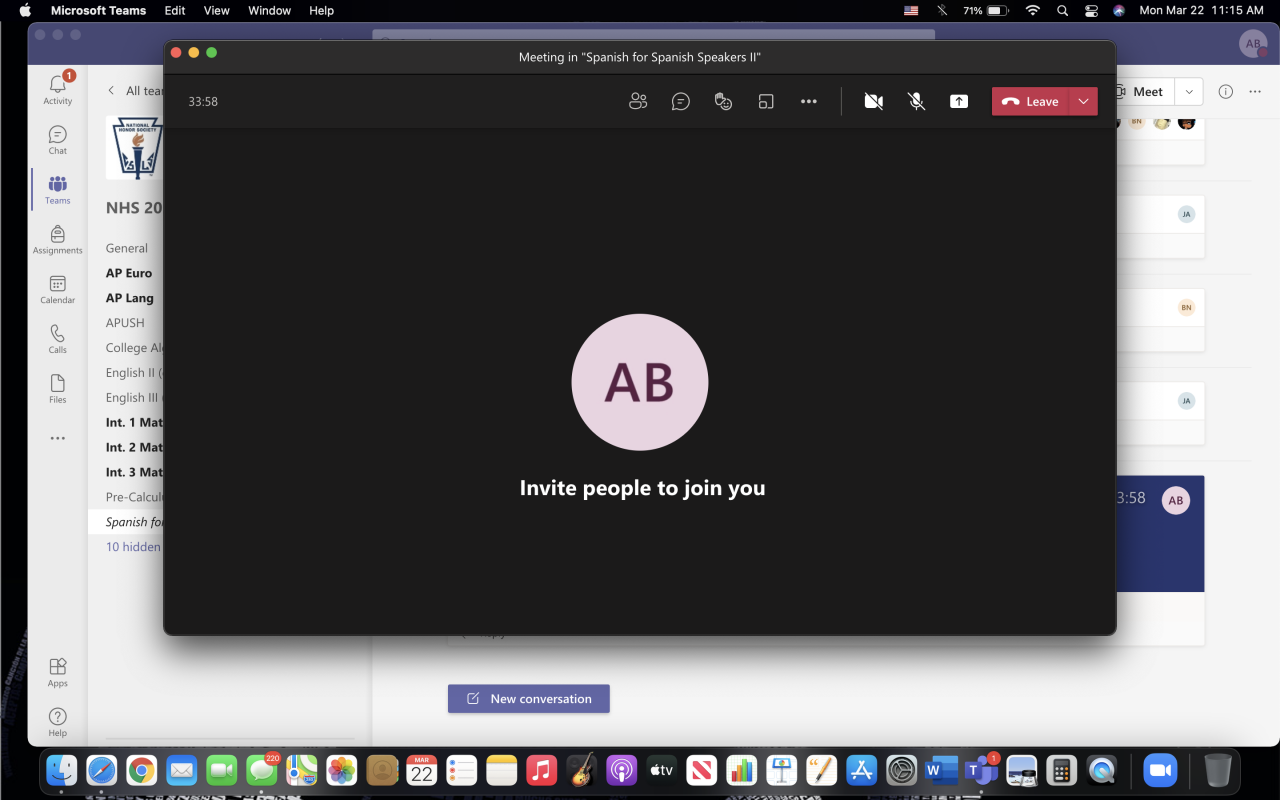
Task: Open the More actions ellipsis menu
Action: pos(809,101)
